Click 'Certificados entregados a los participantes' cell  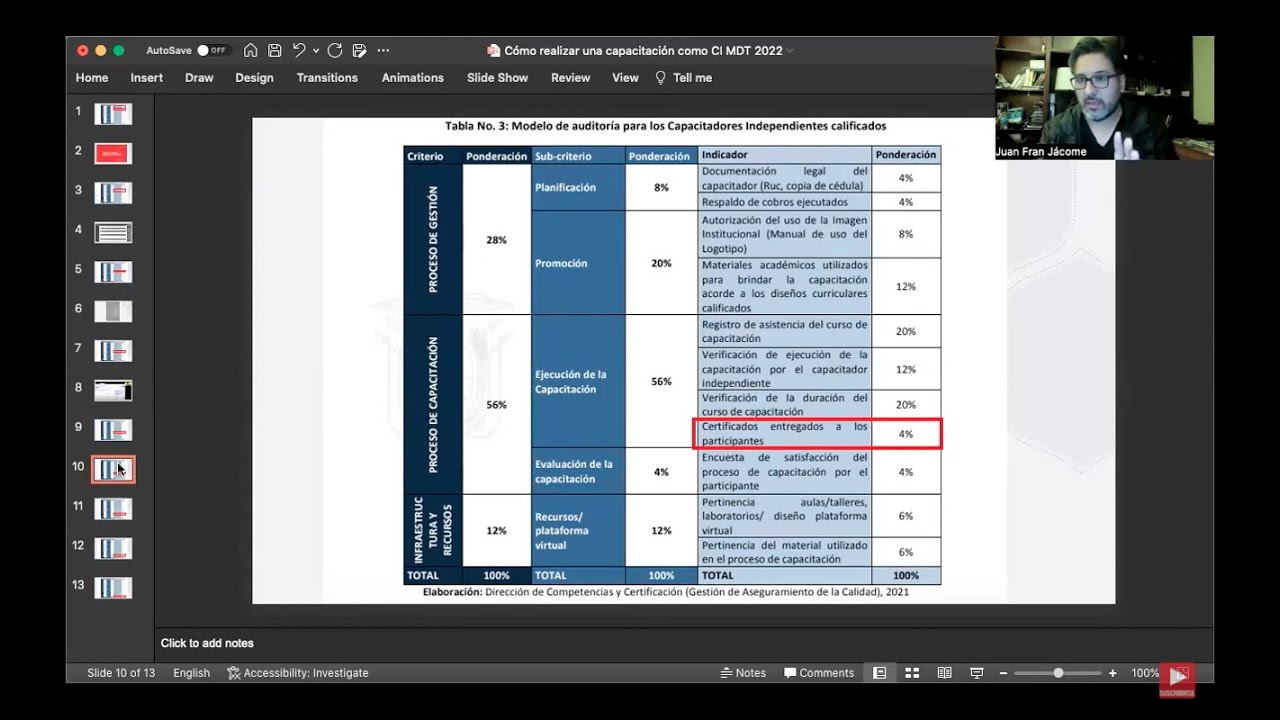click(784, 433)
